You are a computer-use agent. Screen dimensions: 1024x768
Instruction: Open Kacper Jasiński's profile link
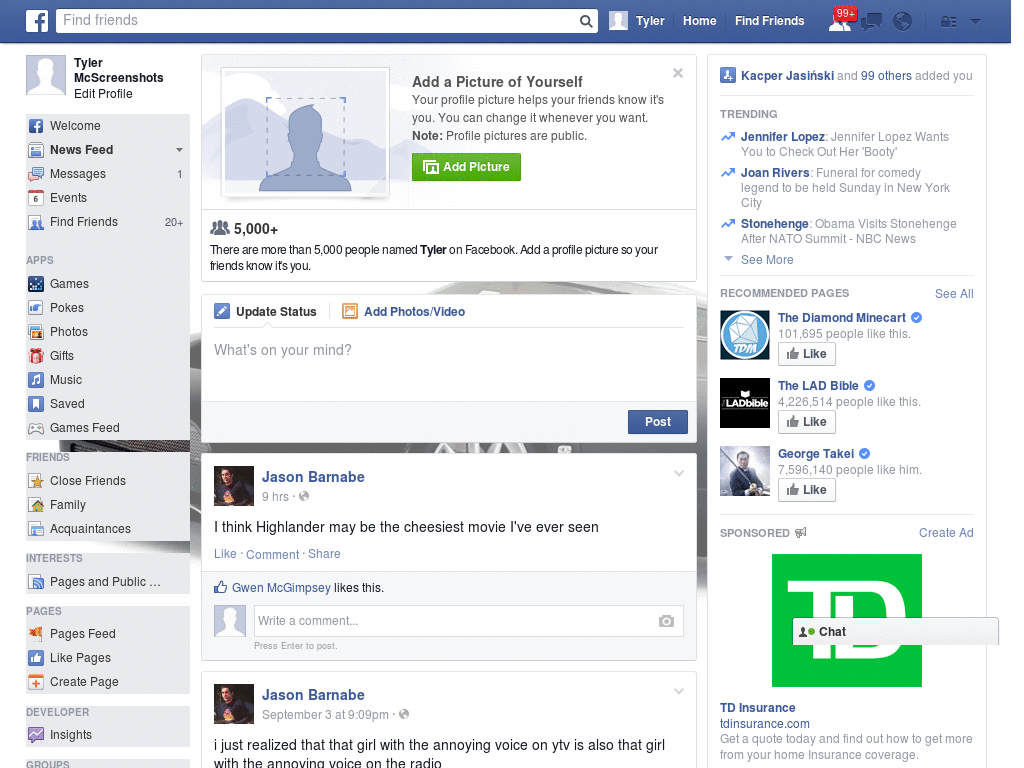tap(787, 76)
